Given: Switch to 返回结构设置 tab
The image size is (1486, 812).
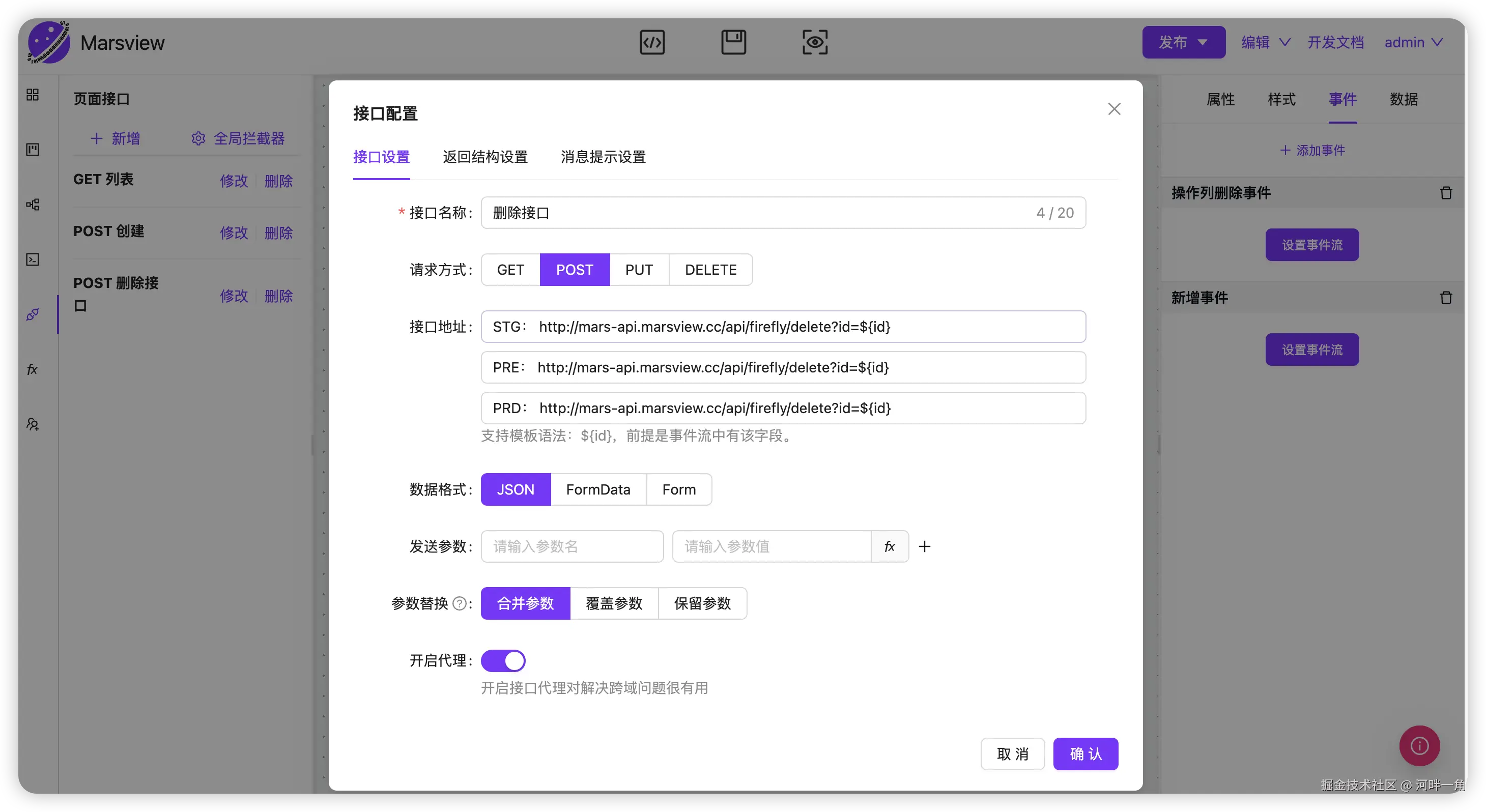Looking at the screenshot, I should pyautogui.click(x=484, y=157).
